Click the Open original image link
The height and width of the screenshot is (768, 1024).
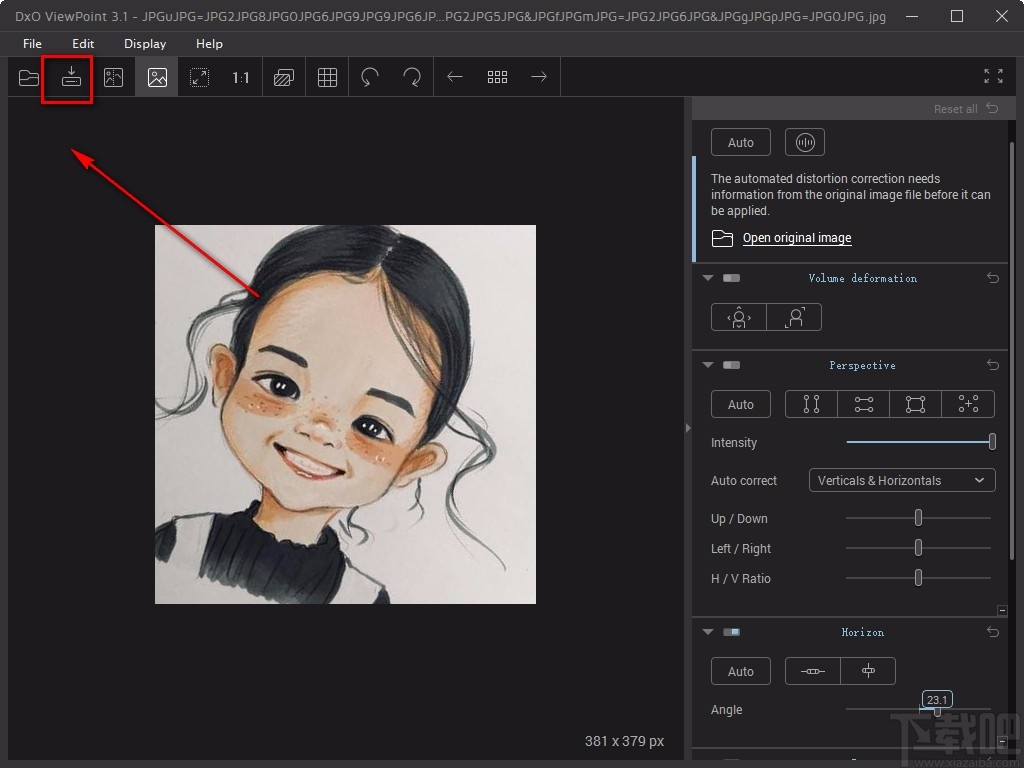[x=796, y=238]
